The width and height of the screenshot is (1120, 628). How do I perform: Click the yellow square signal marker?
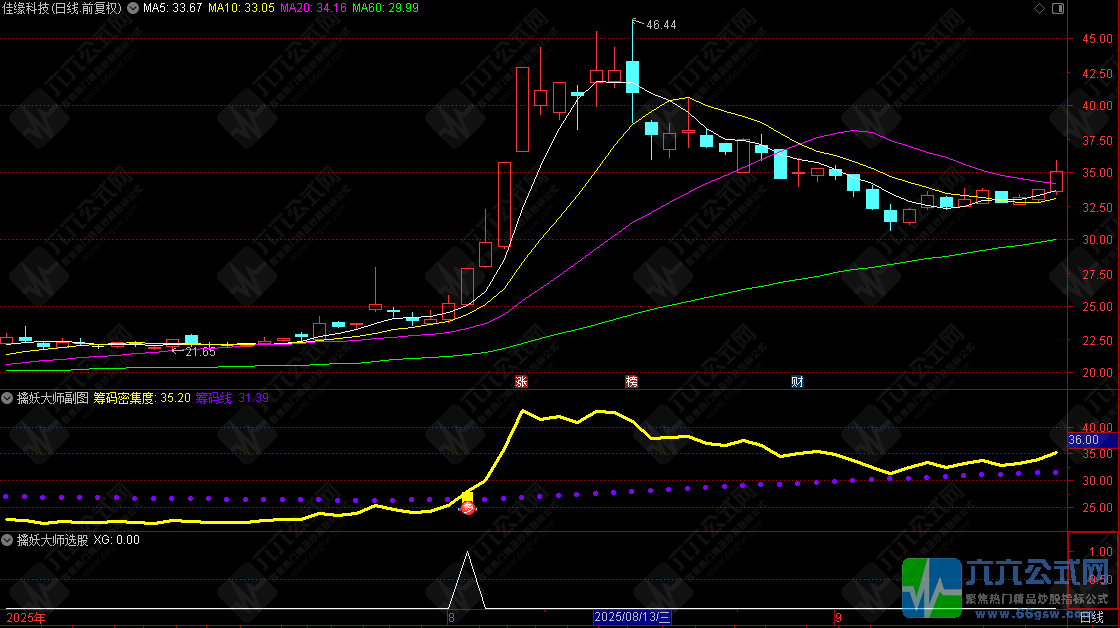[x=467, y=495]
